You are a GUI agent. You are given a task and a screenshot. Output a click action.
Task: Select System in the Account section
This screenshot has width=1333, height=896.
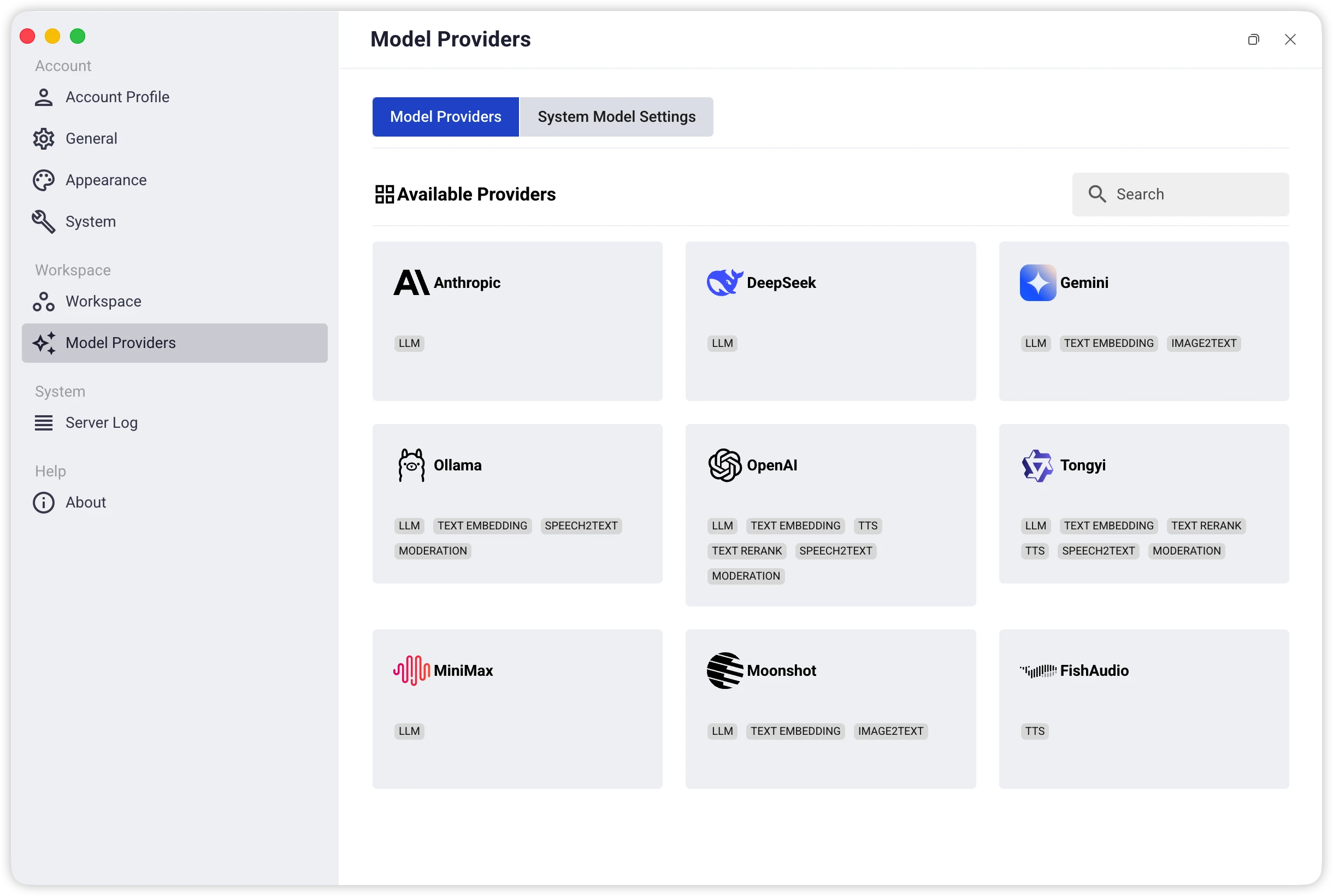click(x=175, y=222)
